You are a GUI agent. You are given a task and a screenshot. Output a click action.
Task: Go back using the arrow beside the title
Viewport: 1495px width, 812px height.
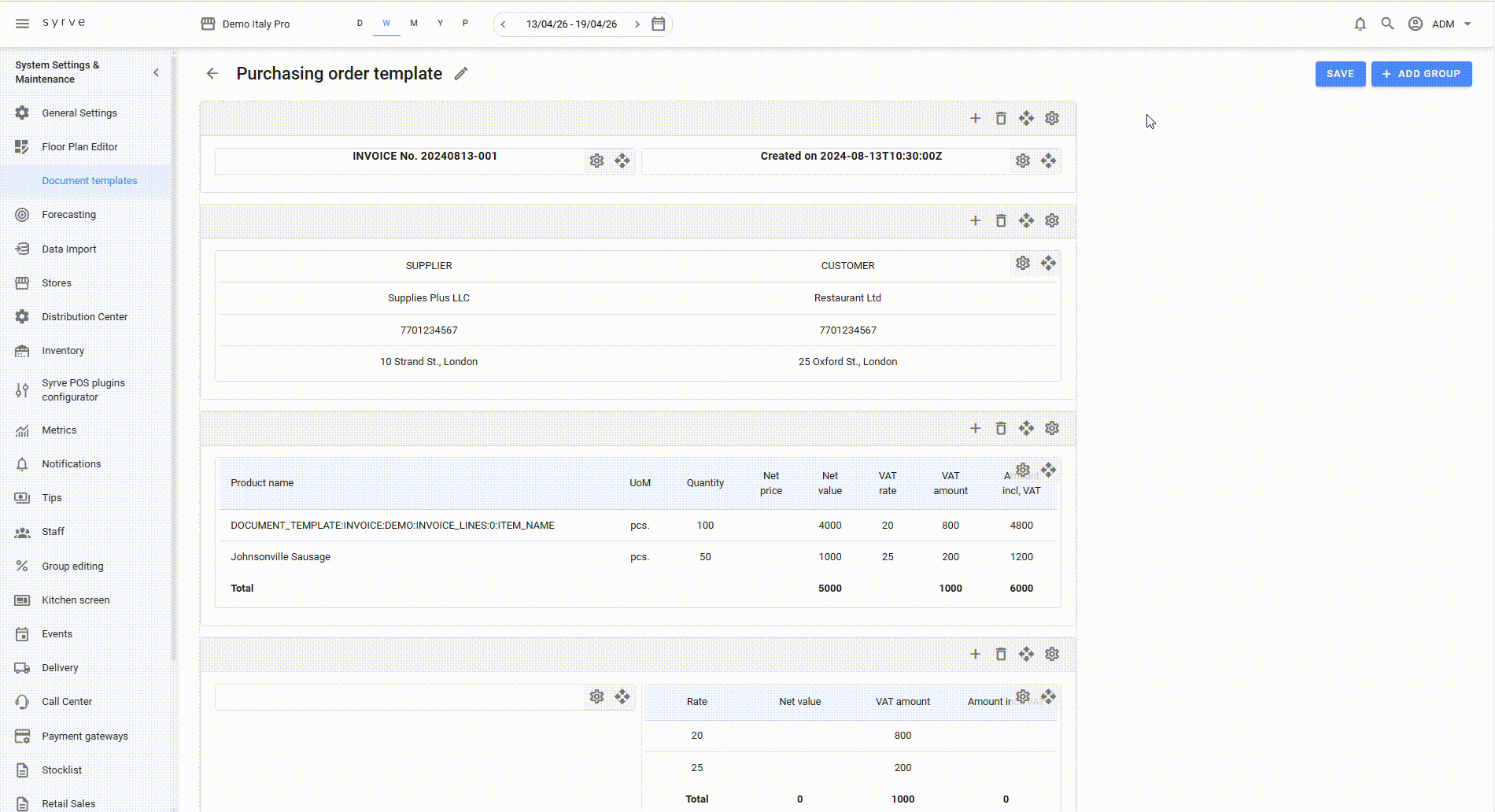(x=212, y=73)
